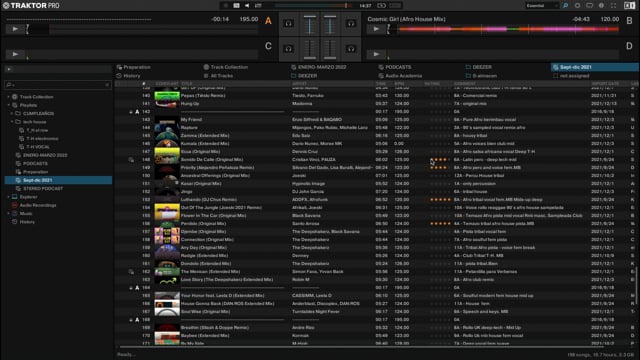
Task: Click star rating of track 153
Action: pyautogui.click(x=440, y=200)
